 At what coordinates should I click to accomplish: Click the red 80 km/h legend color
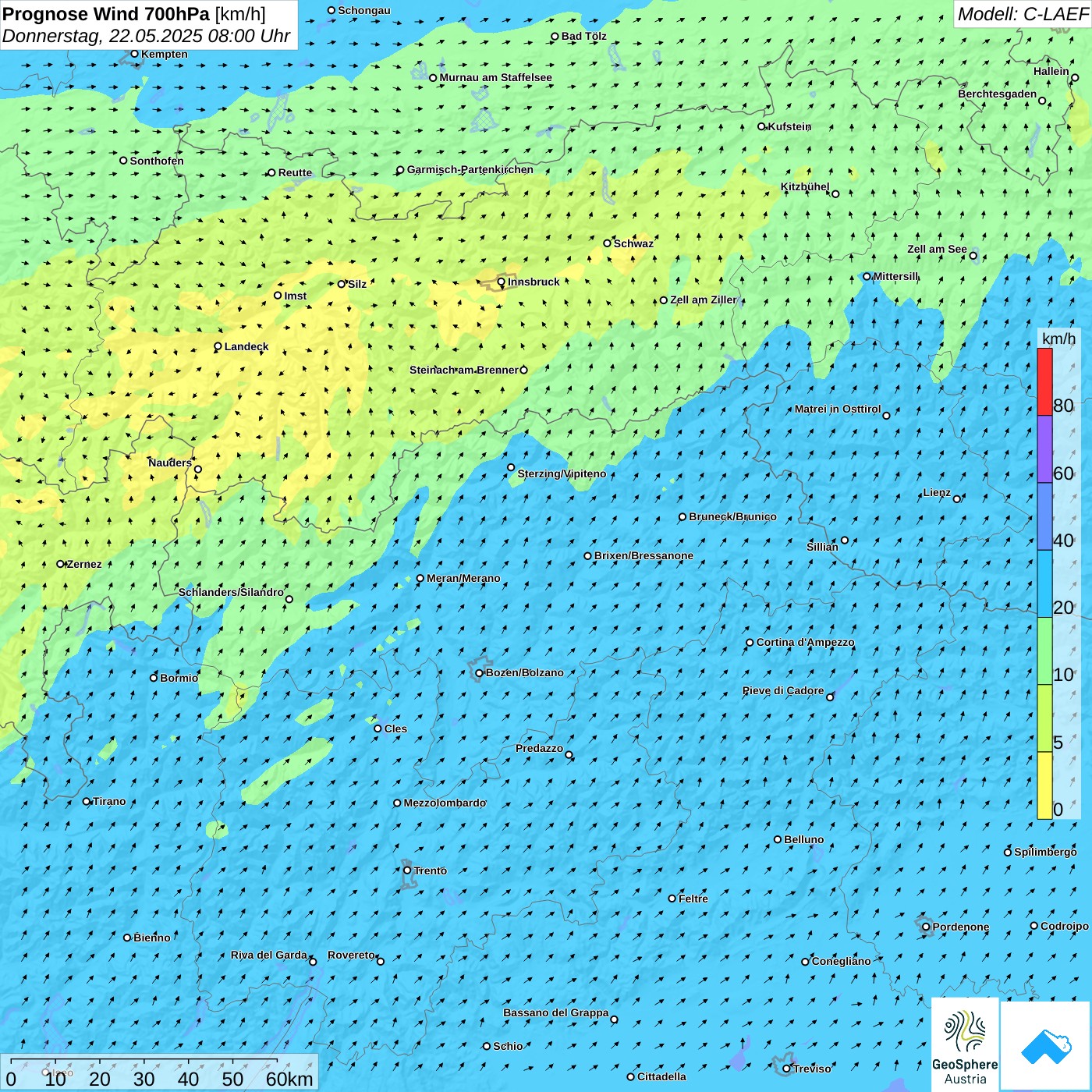[x=1044, y=381]
